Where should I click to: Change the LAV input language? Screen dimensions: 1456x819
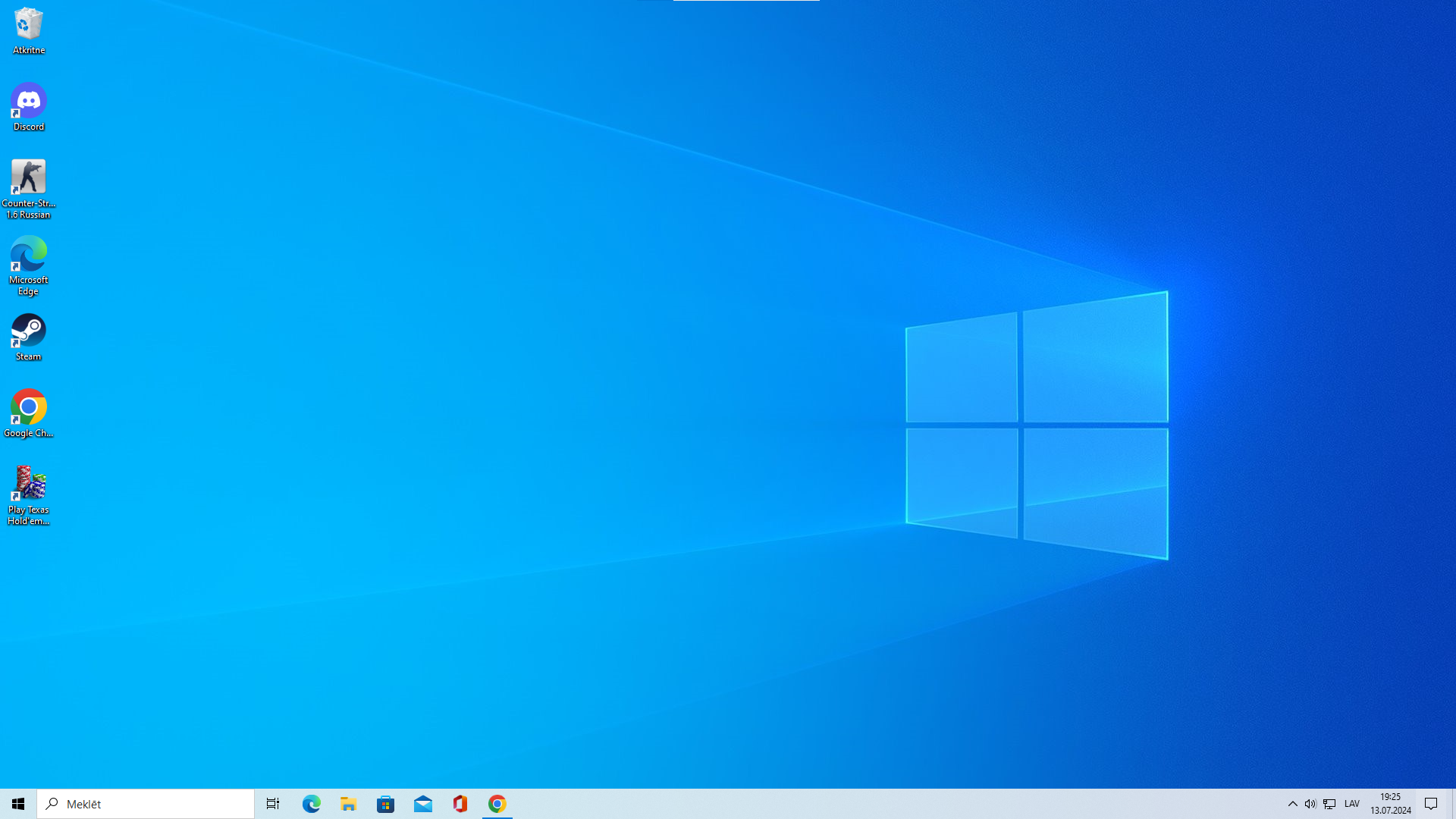[1352, 804]
